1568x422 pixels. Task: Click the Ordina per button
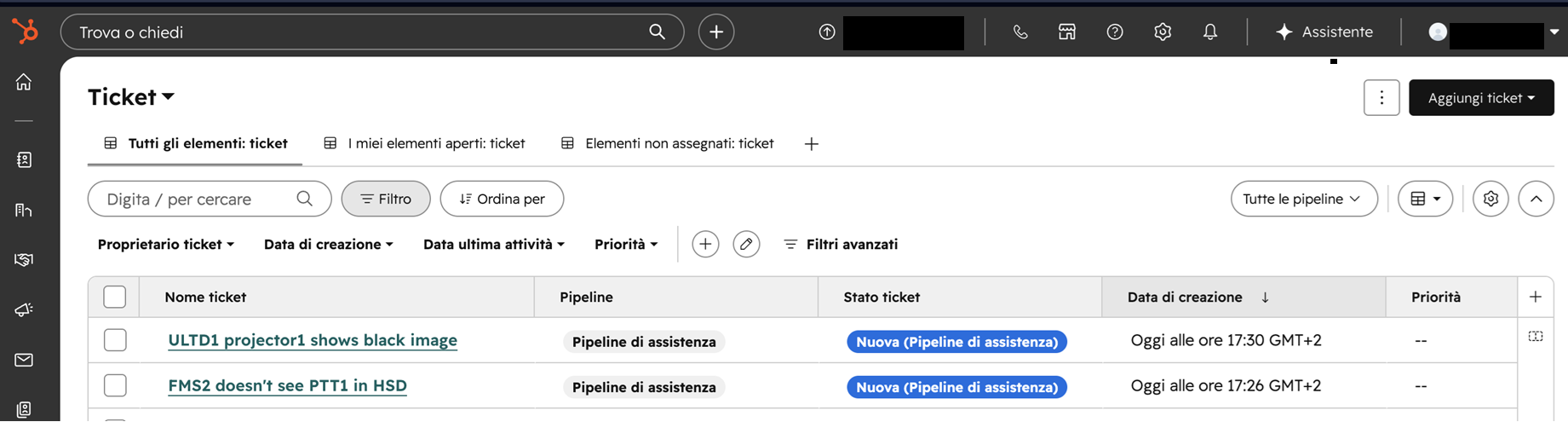point(502,199)
